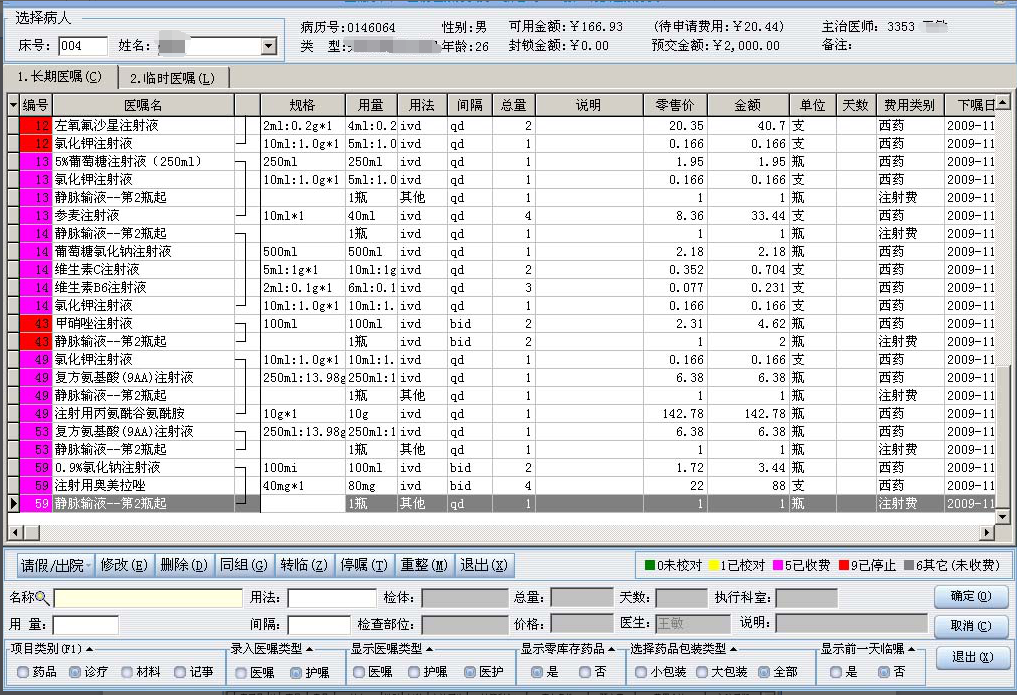Select 小包装 packaging type option

(641, 672)
